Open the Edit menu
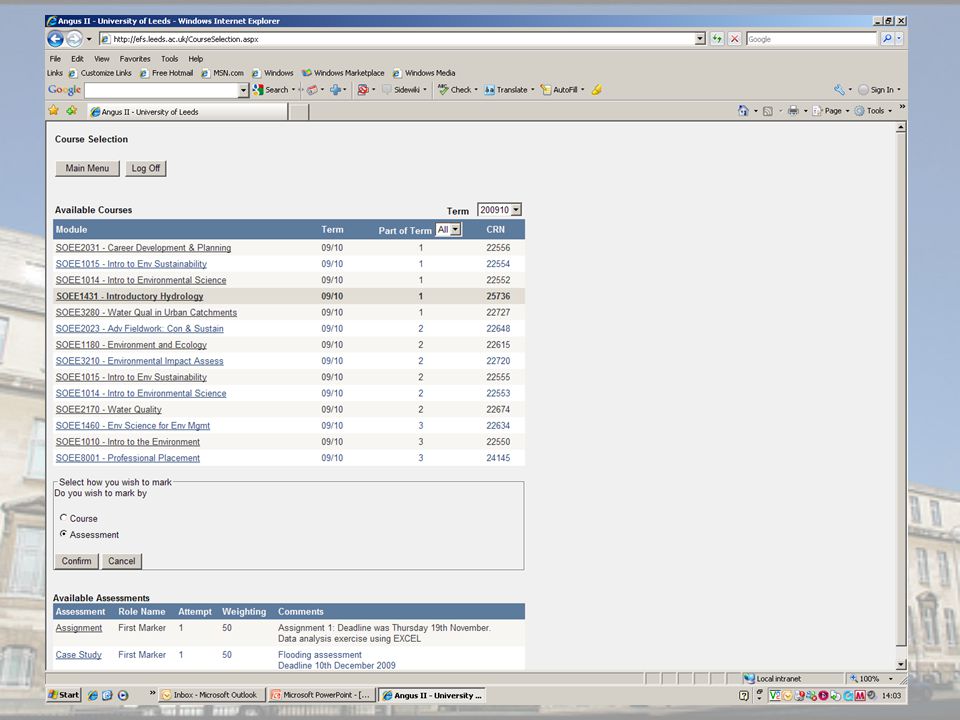 77,59
